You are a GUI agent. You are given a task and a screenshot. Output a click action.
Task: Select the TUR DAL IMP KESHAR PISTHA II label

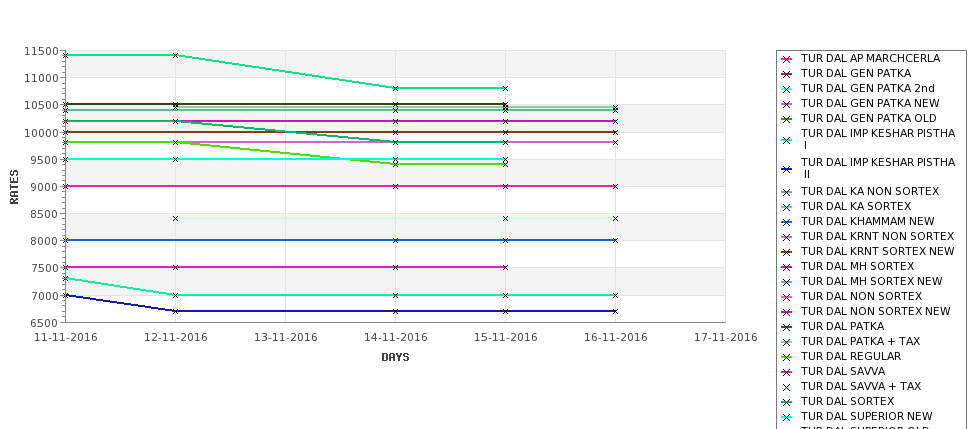pyautogui.click(x=877, y=168)
